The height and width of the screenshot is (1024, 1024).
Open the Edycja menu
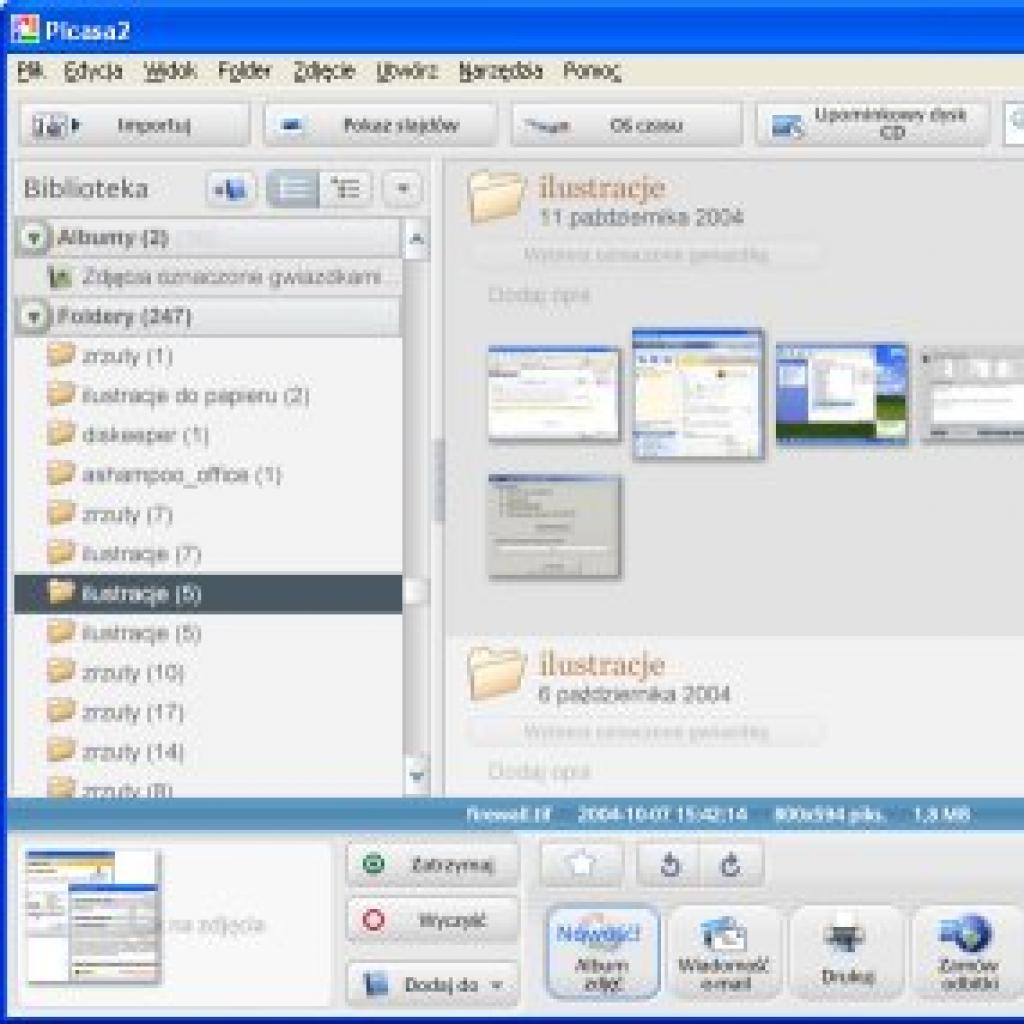click(x=93, y=71)
